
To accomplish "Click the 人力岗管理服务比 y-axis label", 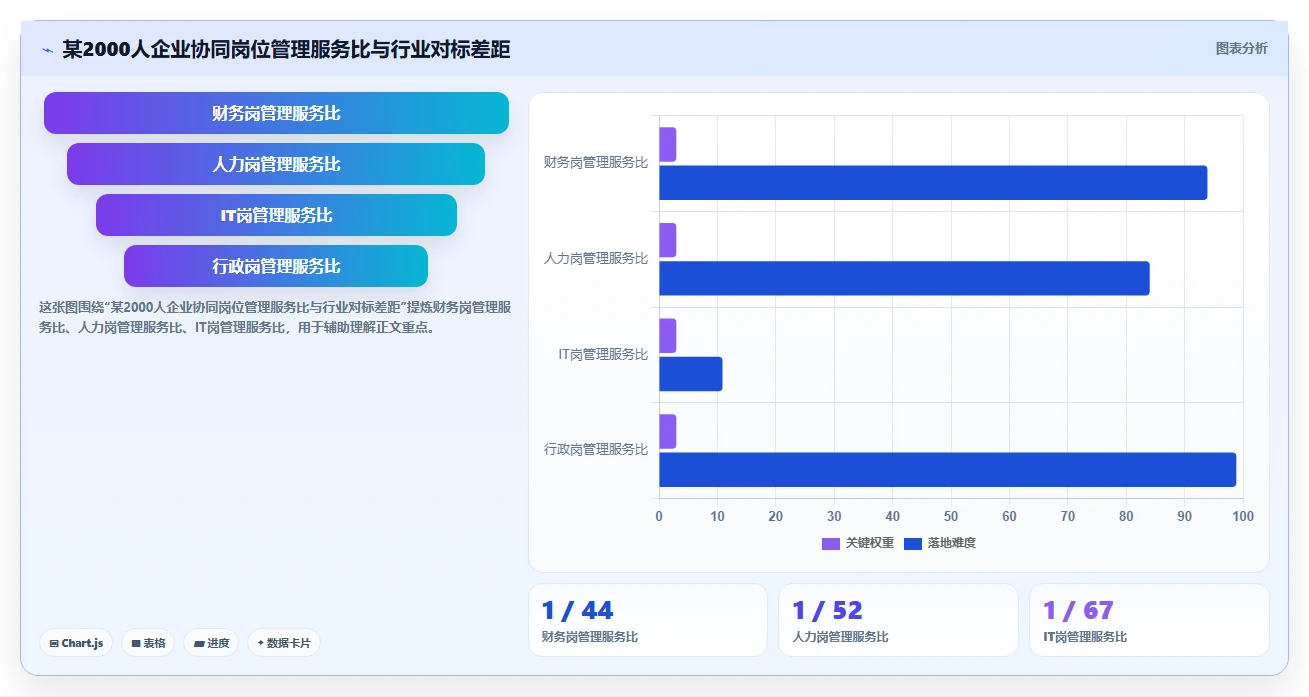I will pyautogui.click(x=596, y=258).
